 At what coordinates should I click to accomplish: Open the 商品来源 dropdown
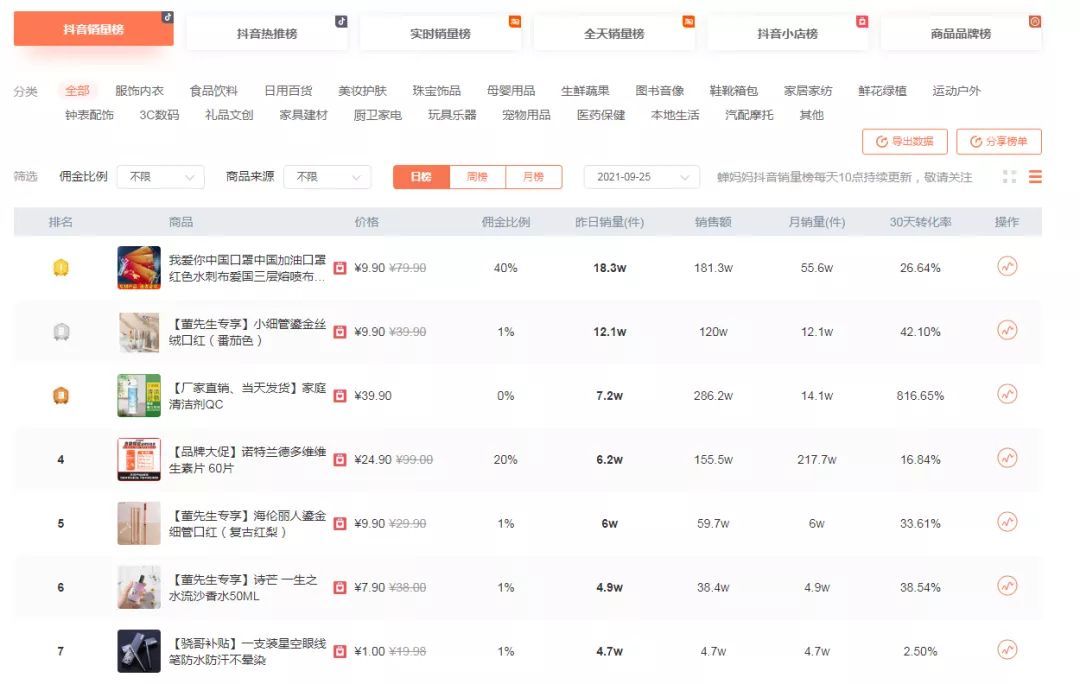pos(327,177)
